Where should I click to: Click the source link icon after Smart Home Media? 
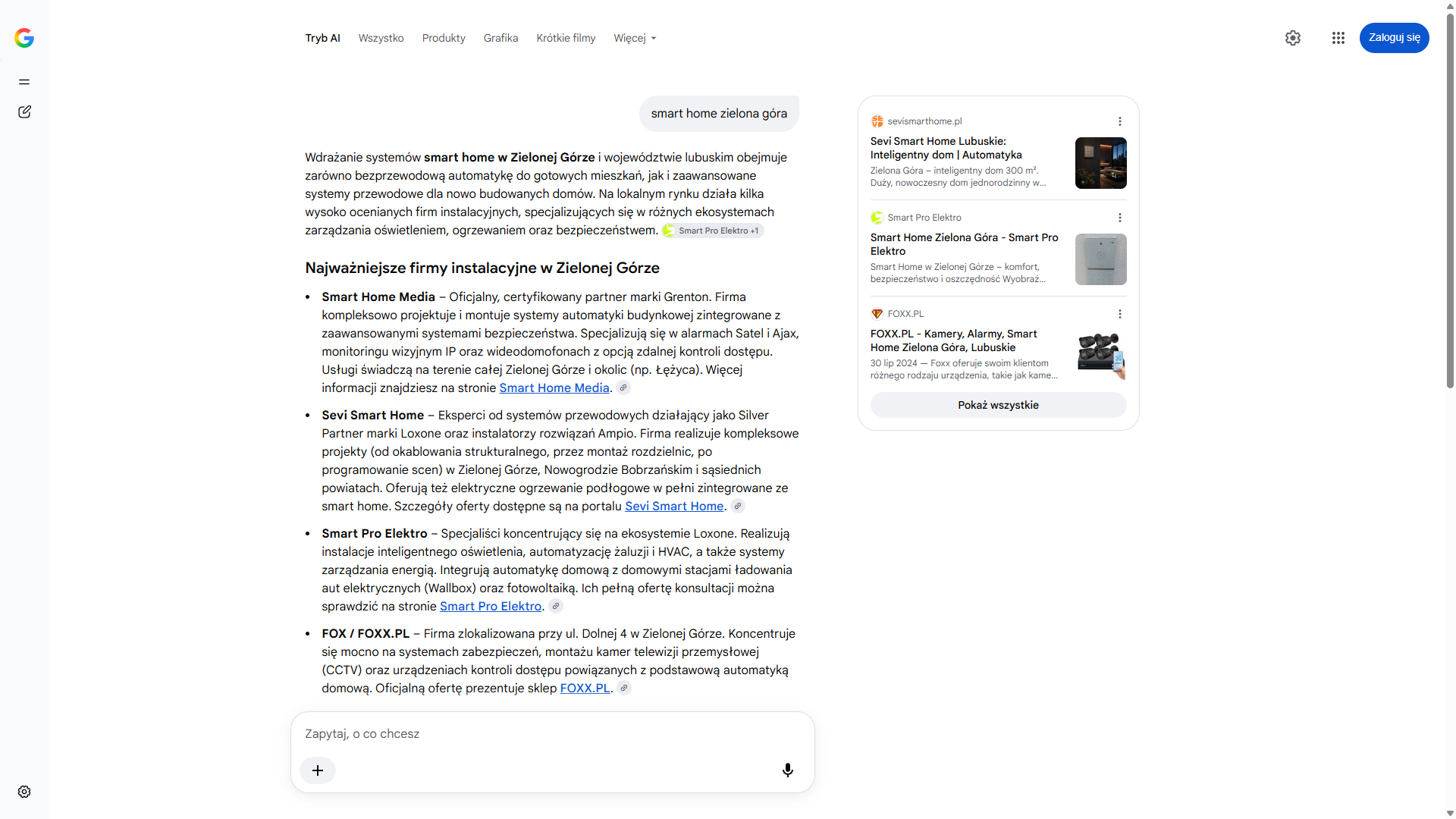623,388
